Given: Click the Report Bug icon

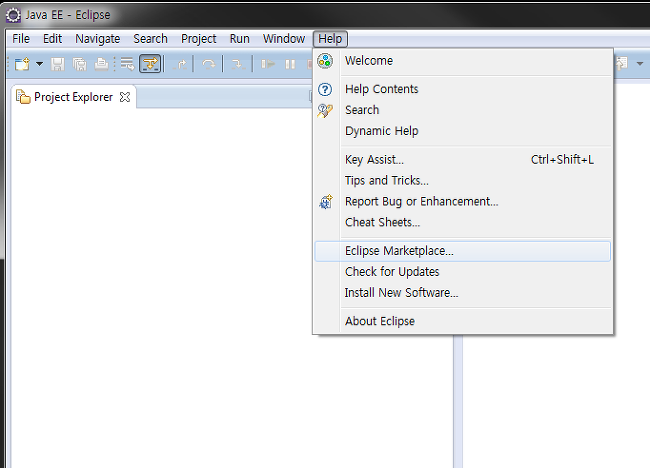Looking at the screenshot, I should pyautogui.click(x=326, y=202).
